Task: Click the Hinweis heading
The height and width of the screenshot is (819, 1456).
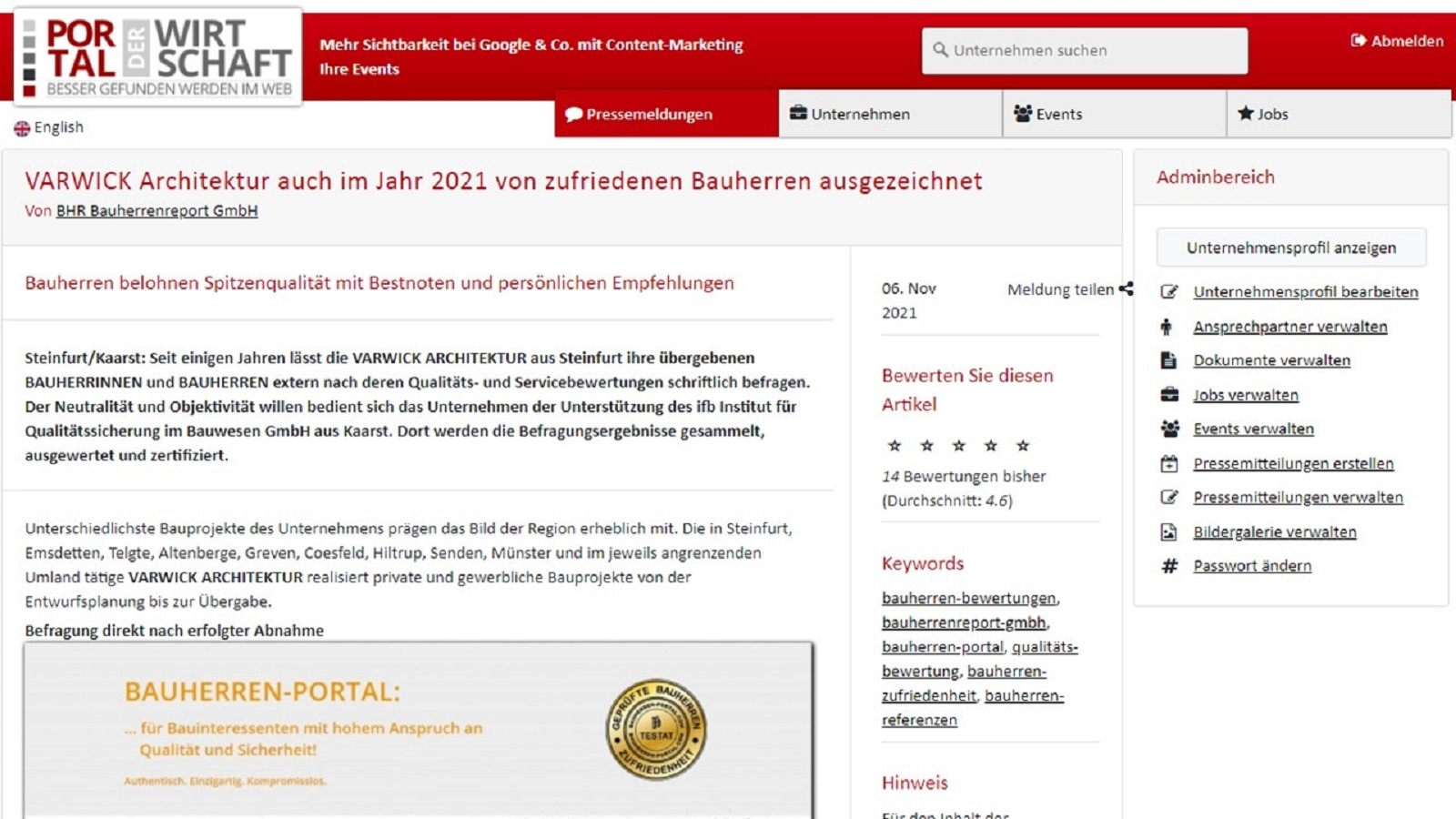Action: 915,783
